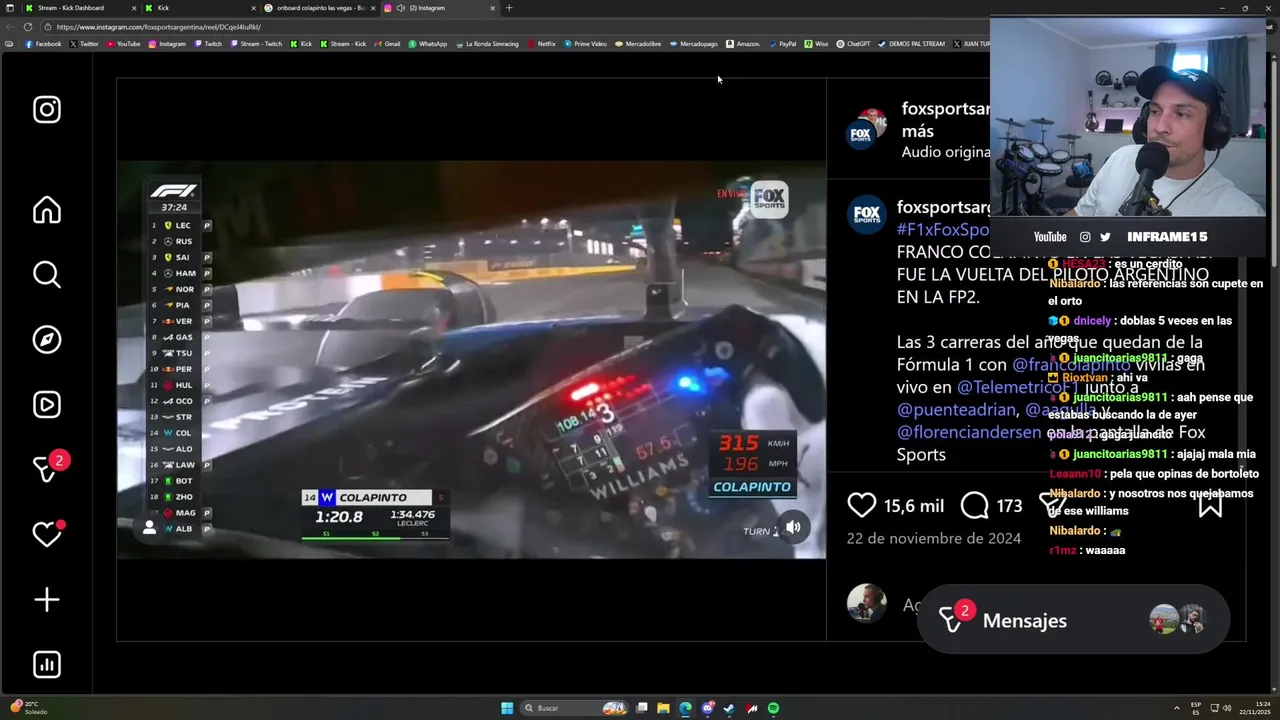Viewport: 1280px width, 720px height.
Task: Click the taskbar Buscar search box
Action: pyautogui.click(x=575, y=708)
